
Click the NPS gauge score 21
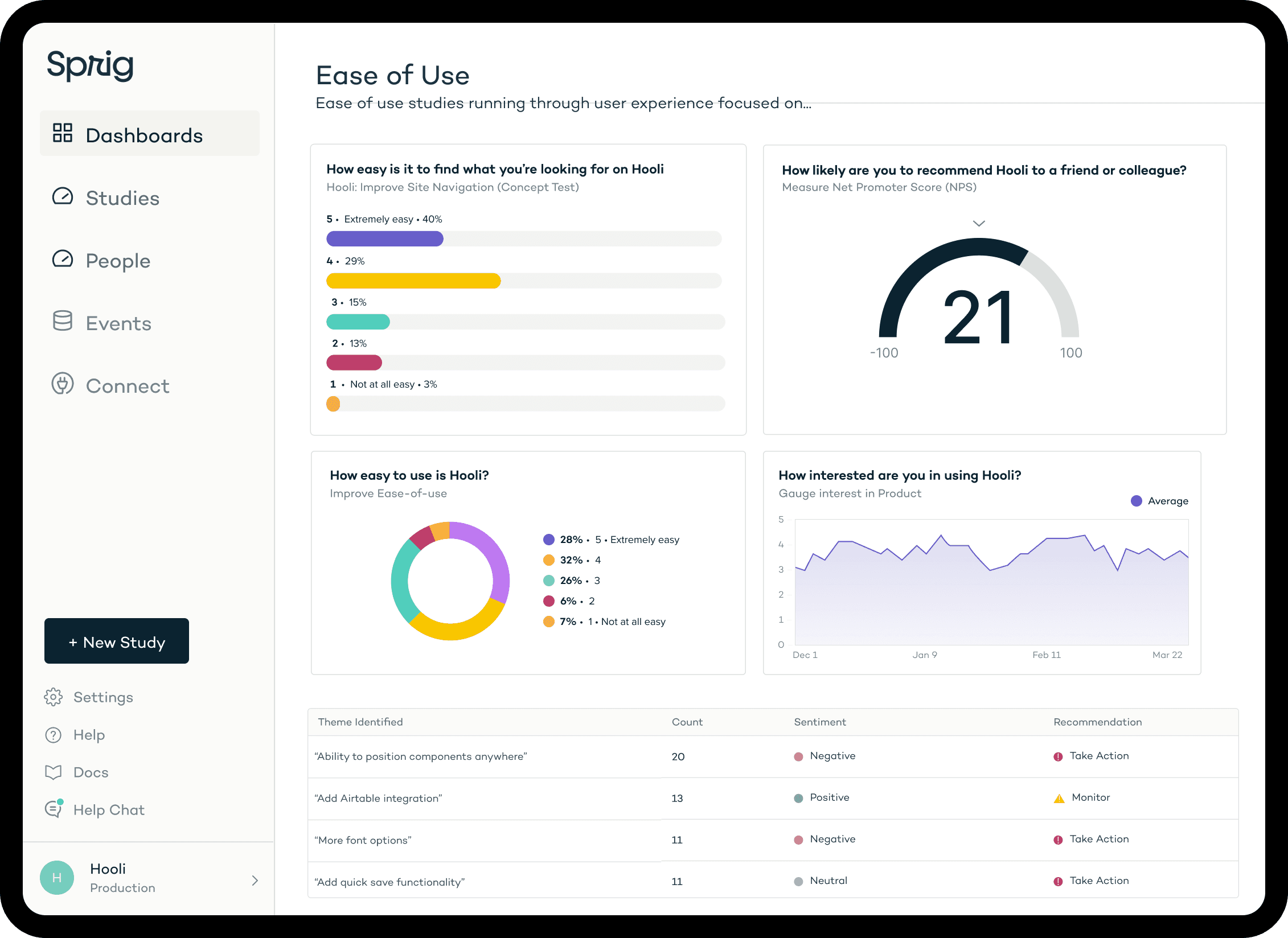(x=978, y=317)
